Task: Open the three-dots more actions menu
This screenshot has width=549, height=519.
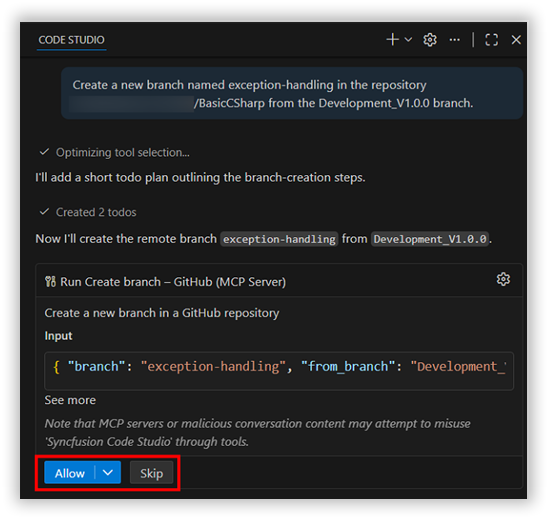Action: tap(454, 40)
